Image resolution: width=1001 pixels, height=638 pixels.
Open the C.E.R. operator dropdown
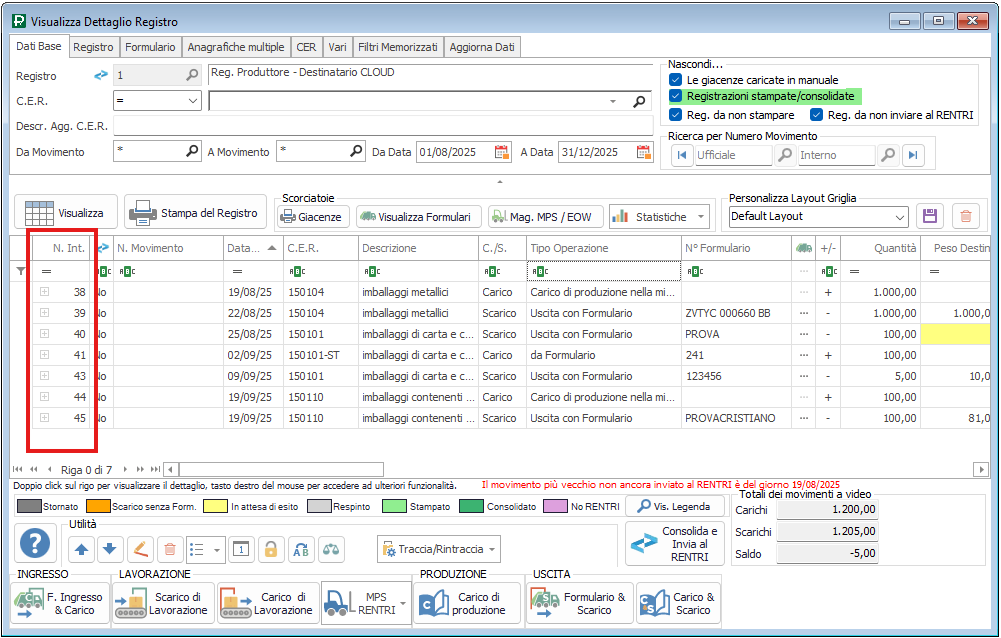(193, 101)
